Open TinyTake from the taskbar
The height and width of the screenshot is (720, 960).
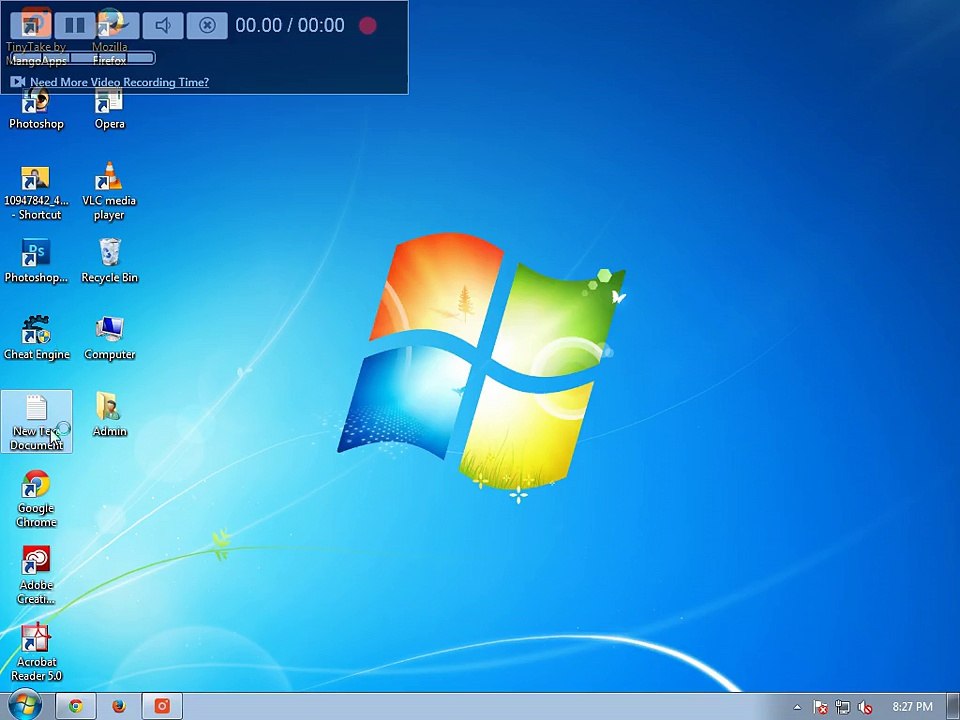point(162,707)
